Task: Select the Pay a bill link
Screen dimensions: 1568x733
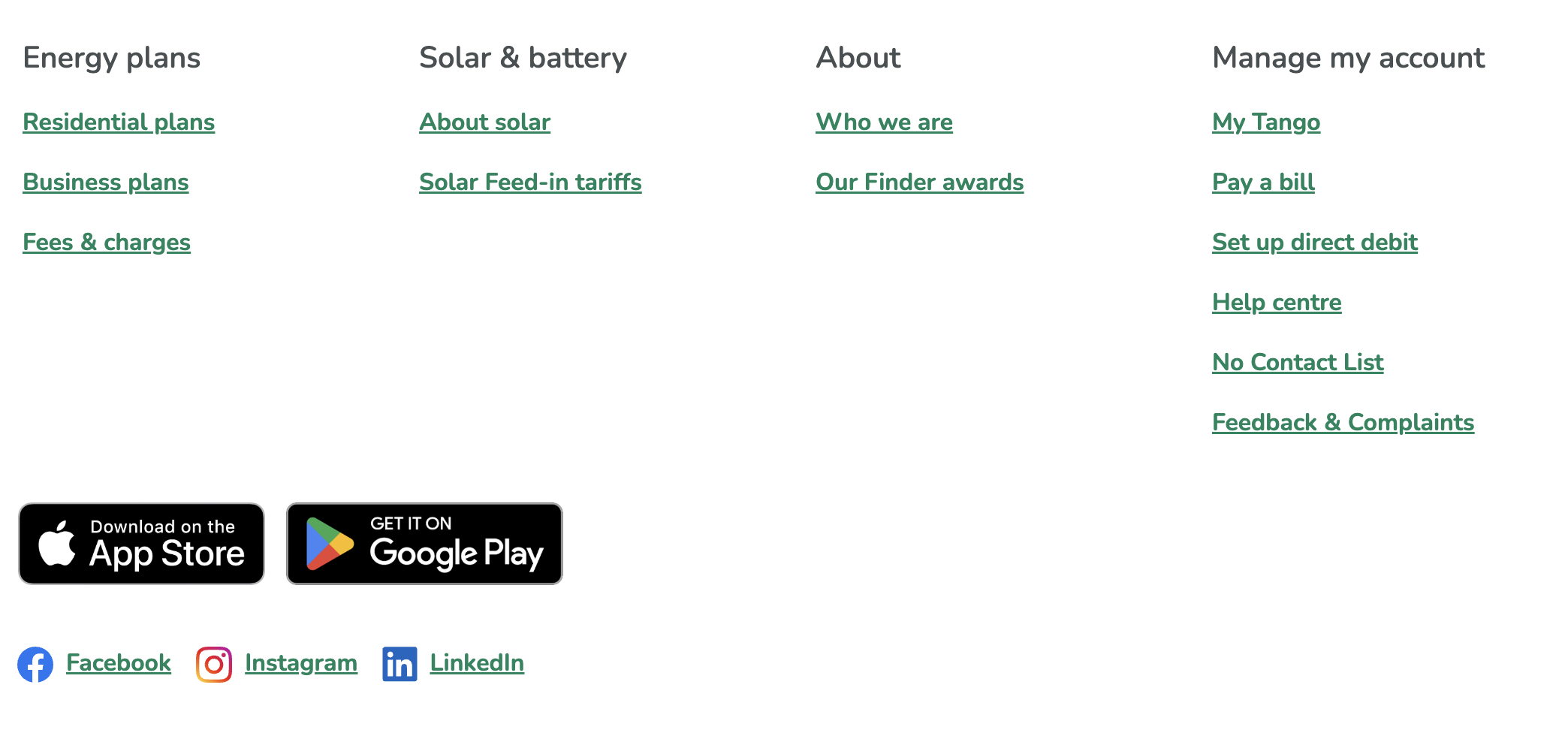Action: [x=1263, y=182]
